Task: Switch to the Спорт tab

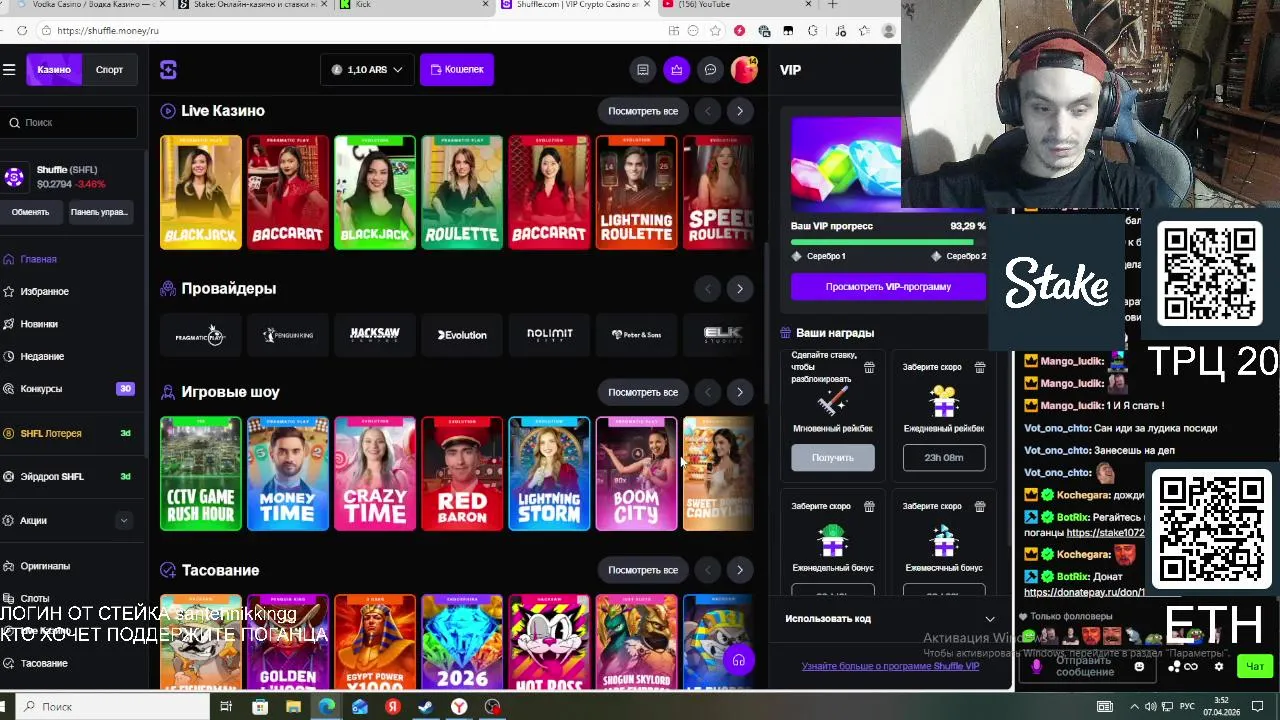Action: click(x=109, y=69)
